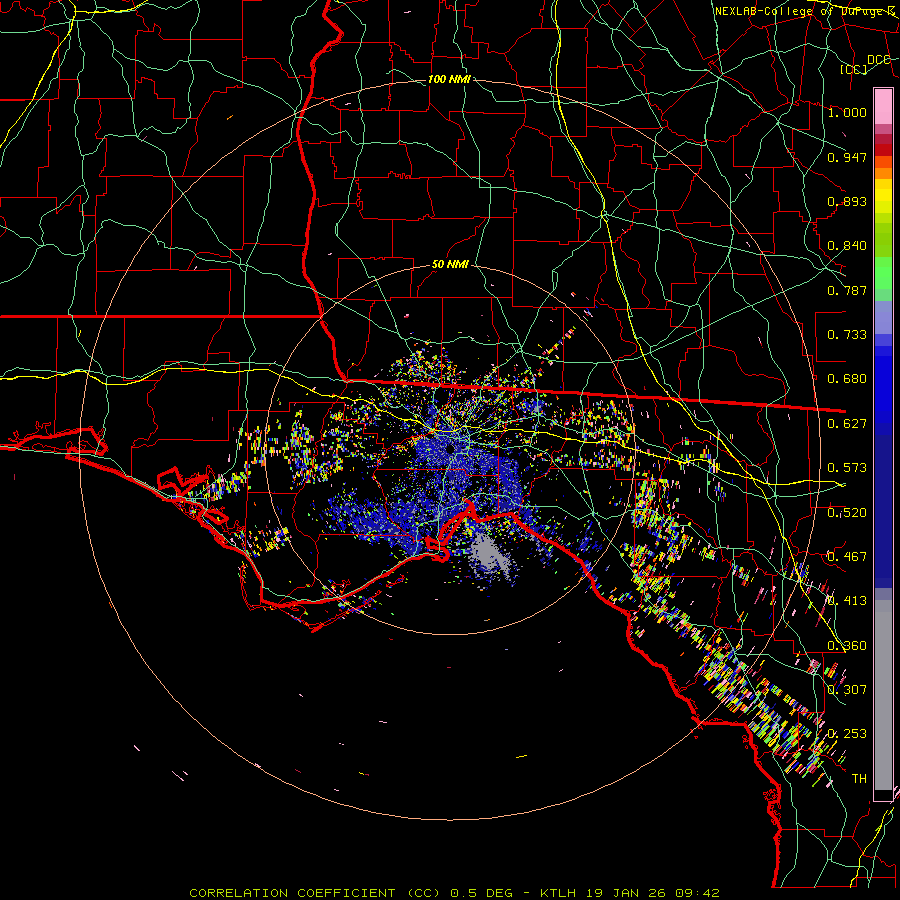Click the 0.947 scale value
Viewport: 900px width, 900px height.
pos(847,157)
